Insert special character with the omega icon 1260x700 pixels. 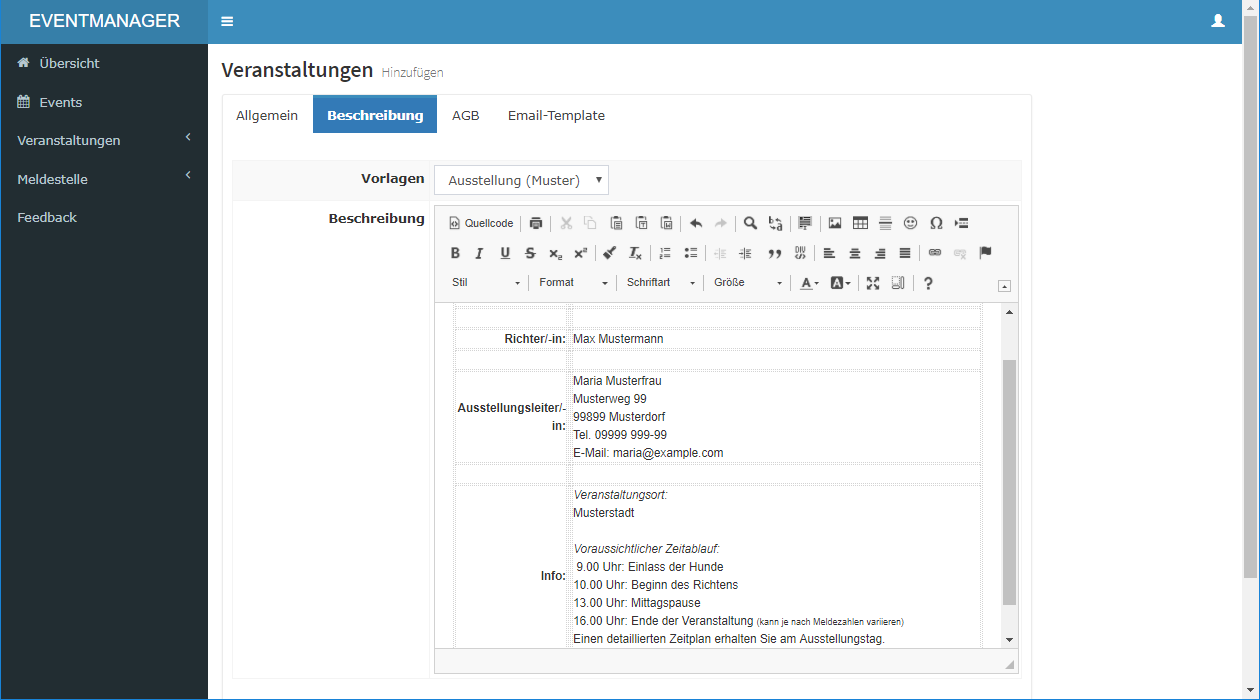[x=936, y=223]
